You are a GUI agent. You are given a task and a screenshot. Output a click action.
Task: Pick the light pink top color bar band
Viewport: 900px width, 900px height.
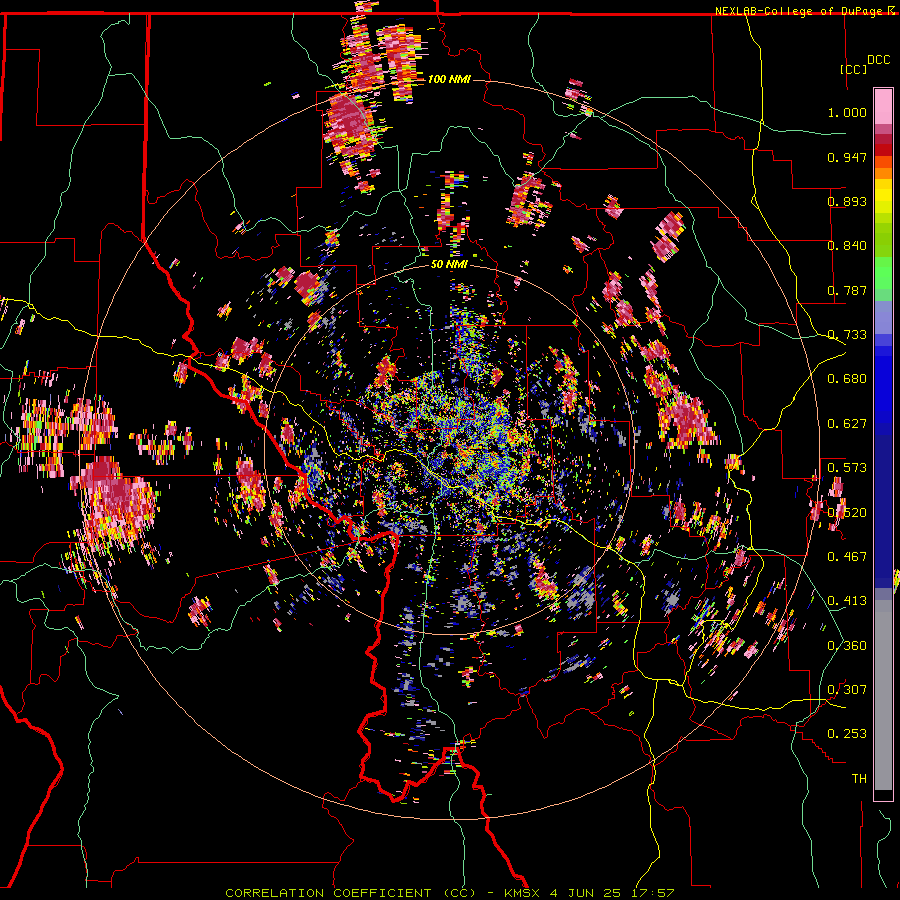pyautogui.click(x=883, y=106)
